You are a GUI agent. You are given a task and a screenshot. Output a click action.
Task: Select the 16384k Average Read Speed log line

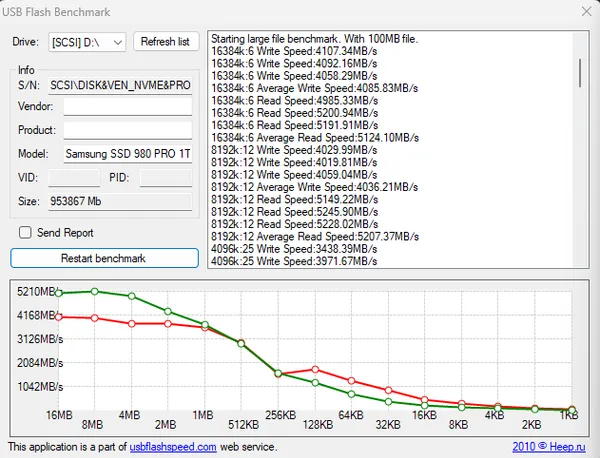[x=315, y=137]
